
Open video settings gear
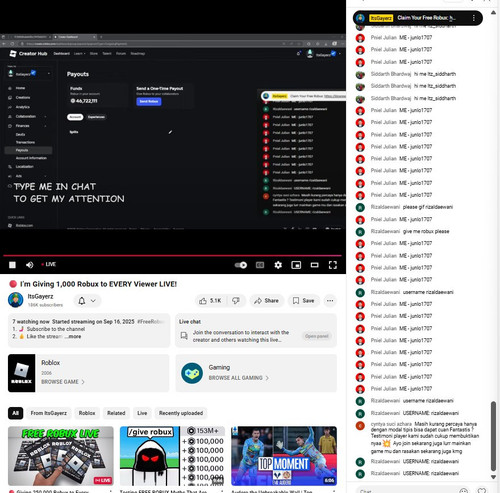point(278,265)
